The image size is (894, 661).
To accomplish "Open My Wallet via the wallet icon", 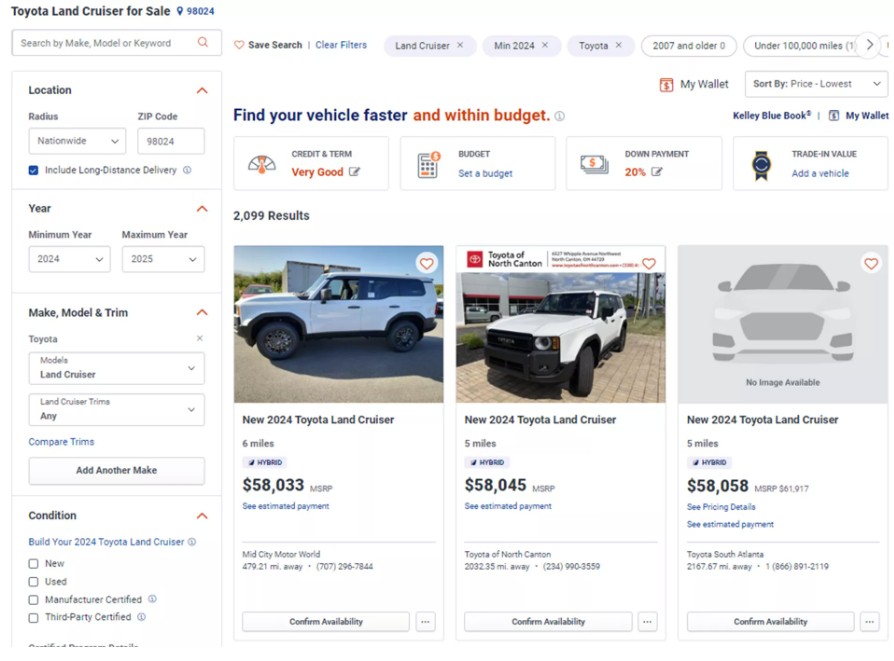I will [x=668, y=83].
